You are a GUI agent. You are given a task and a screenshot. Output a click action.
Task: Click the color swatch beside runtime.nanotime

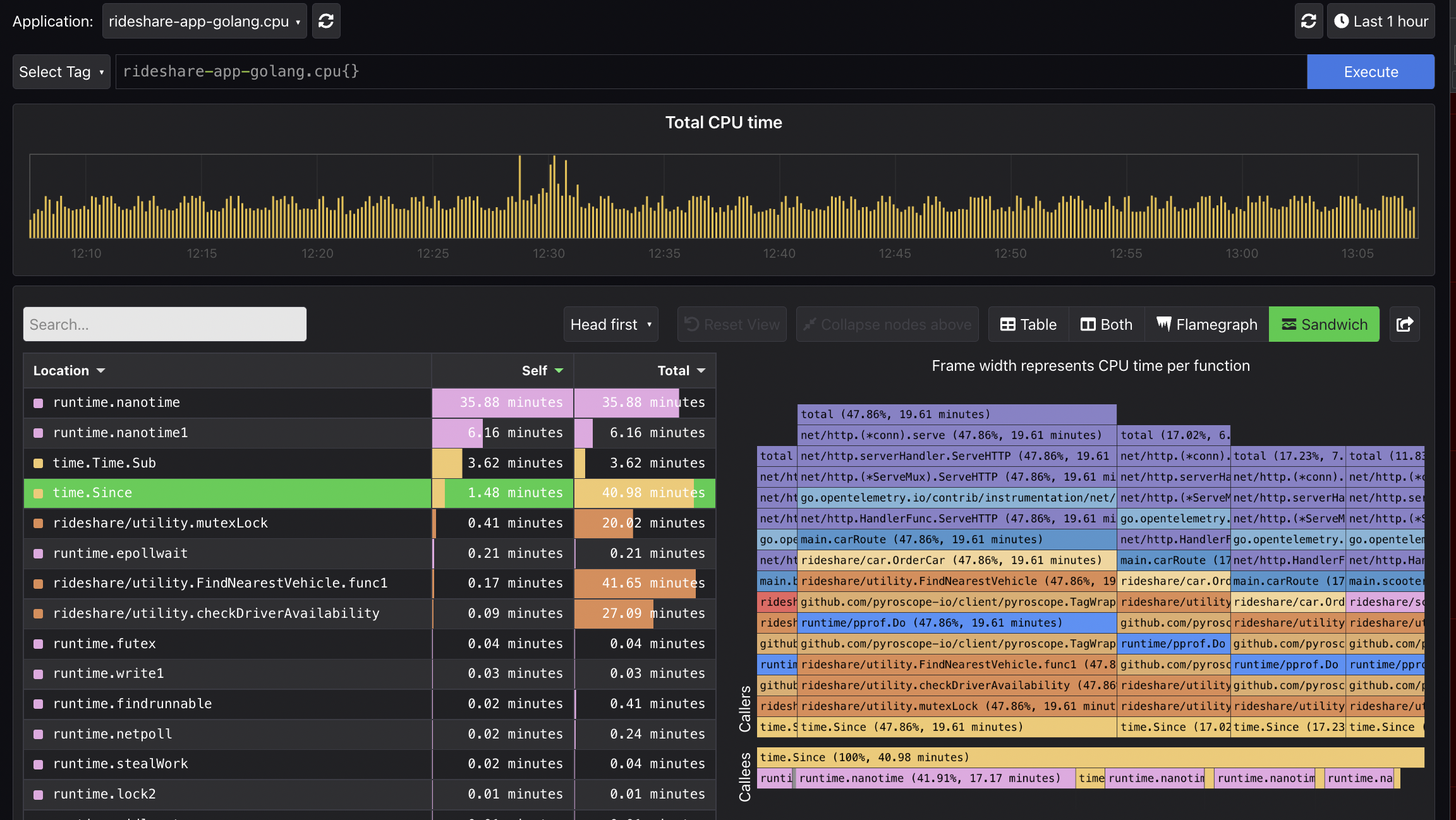pyautogui.click(x=39, y=402)
